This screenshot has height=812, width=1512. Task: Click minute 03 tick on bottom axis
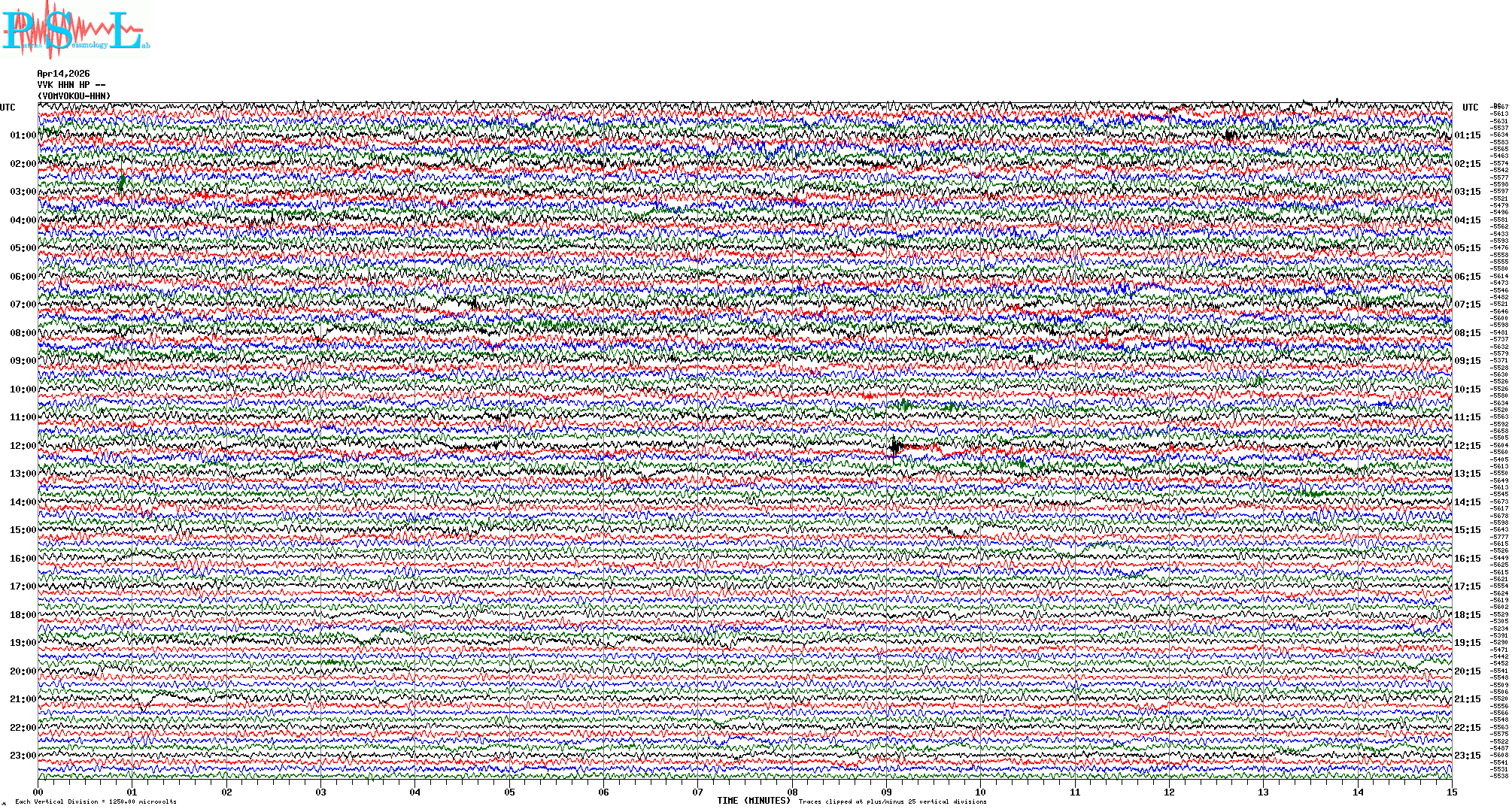(x=321, y=792)
